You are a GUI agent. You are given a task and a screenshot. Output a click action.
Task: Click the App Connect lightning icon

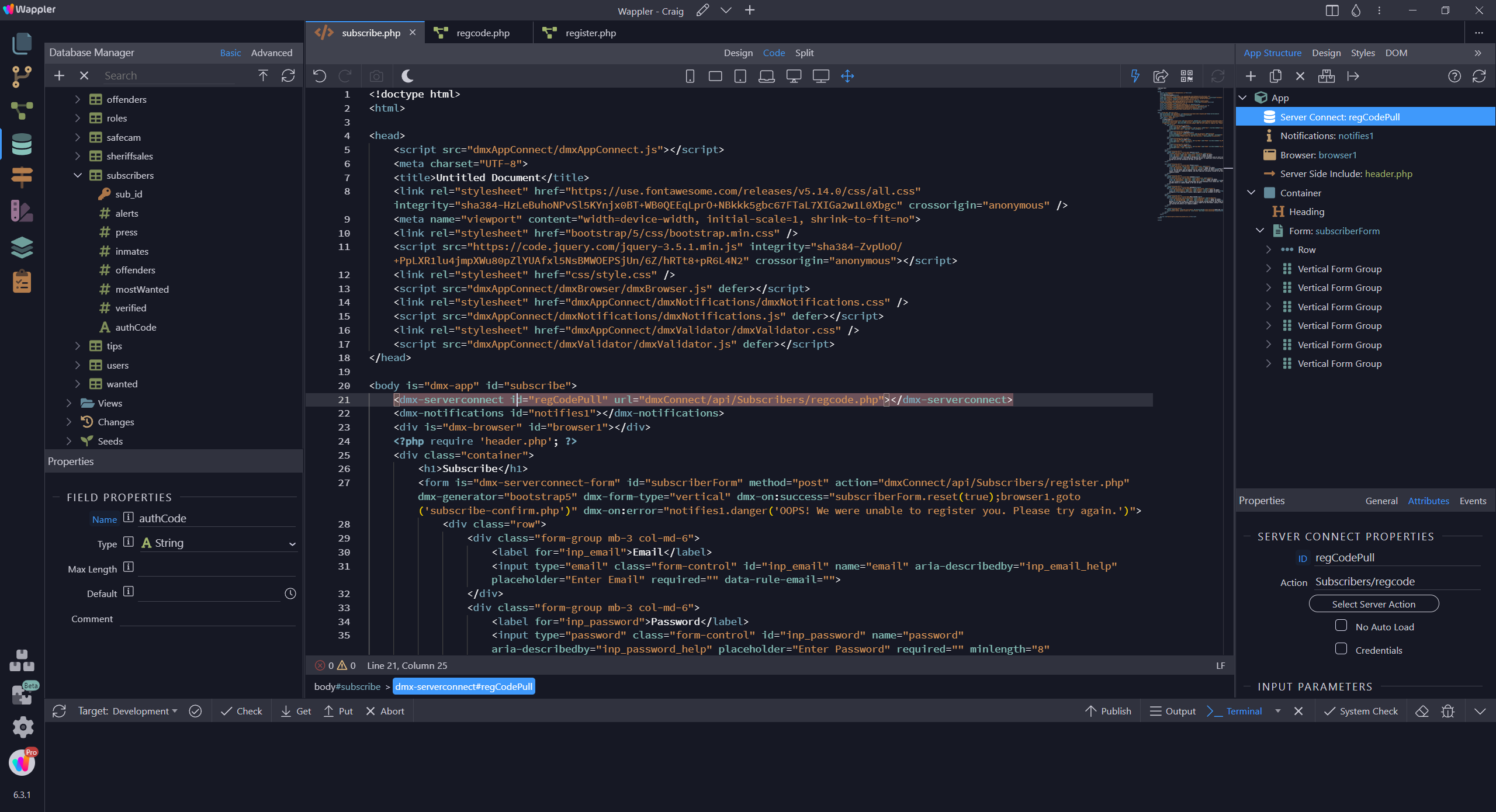pyautogui.click(x=1135, y=76)
